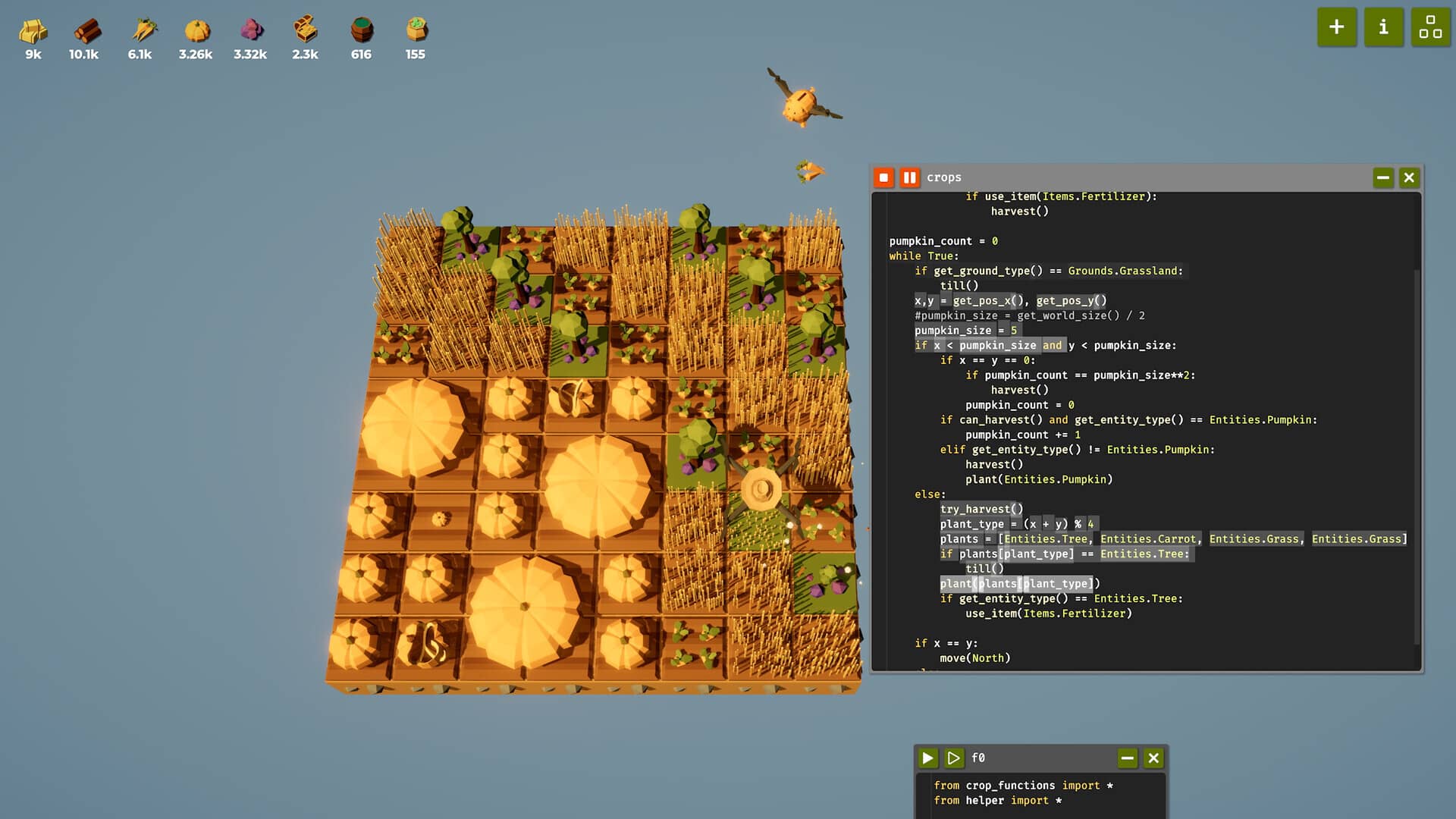
Task: Close the f0 code window
Action: point(1153,758)
